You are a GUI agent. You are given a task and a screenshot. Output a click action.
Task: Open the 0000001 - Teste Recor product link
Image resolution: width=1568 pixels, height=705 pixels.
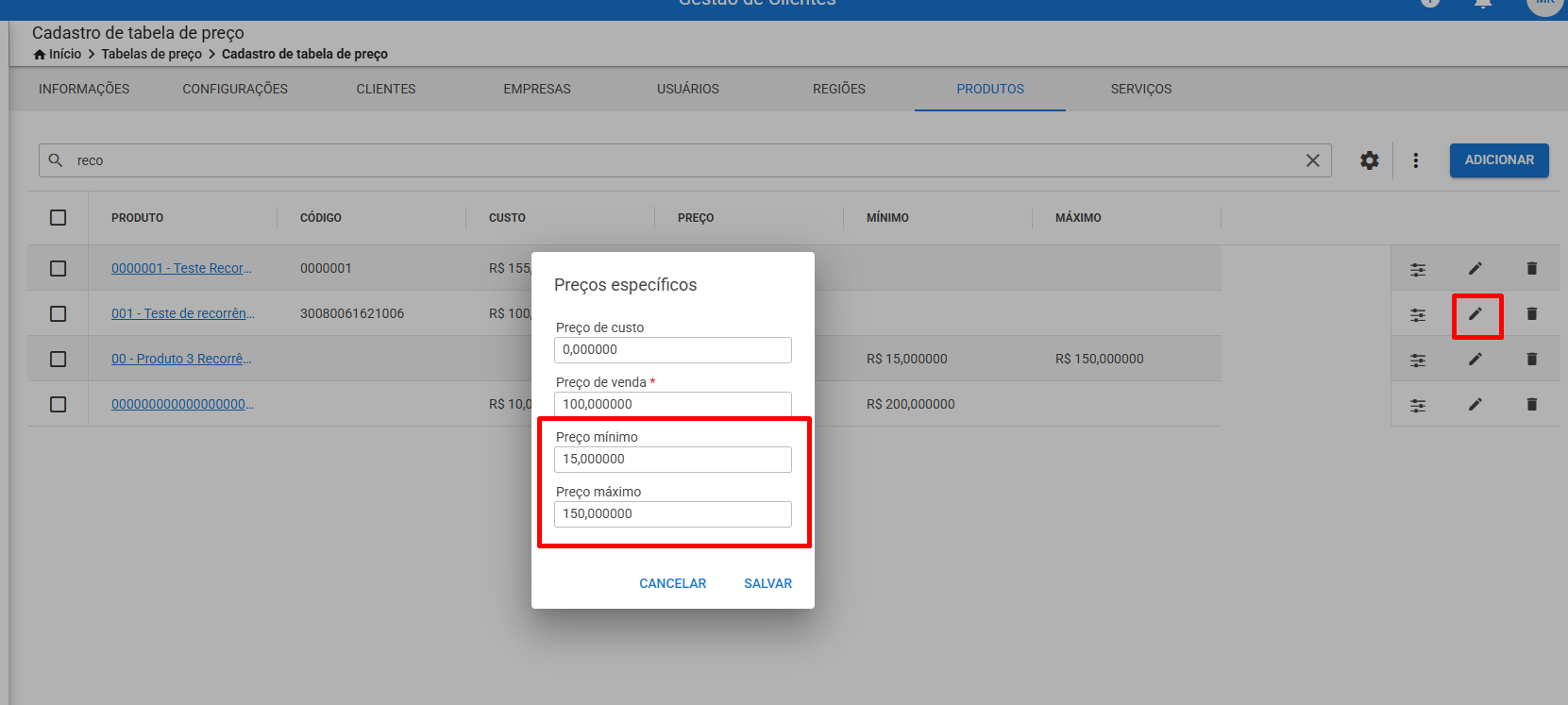(181, 269)
